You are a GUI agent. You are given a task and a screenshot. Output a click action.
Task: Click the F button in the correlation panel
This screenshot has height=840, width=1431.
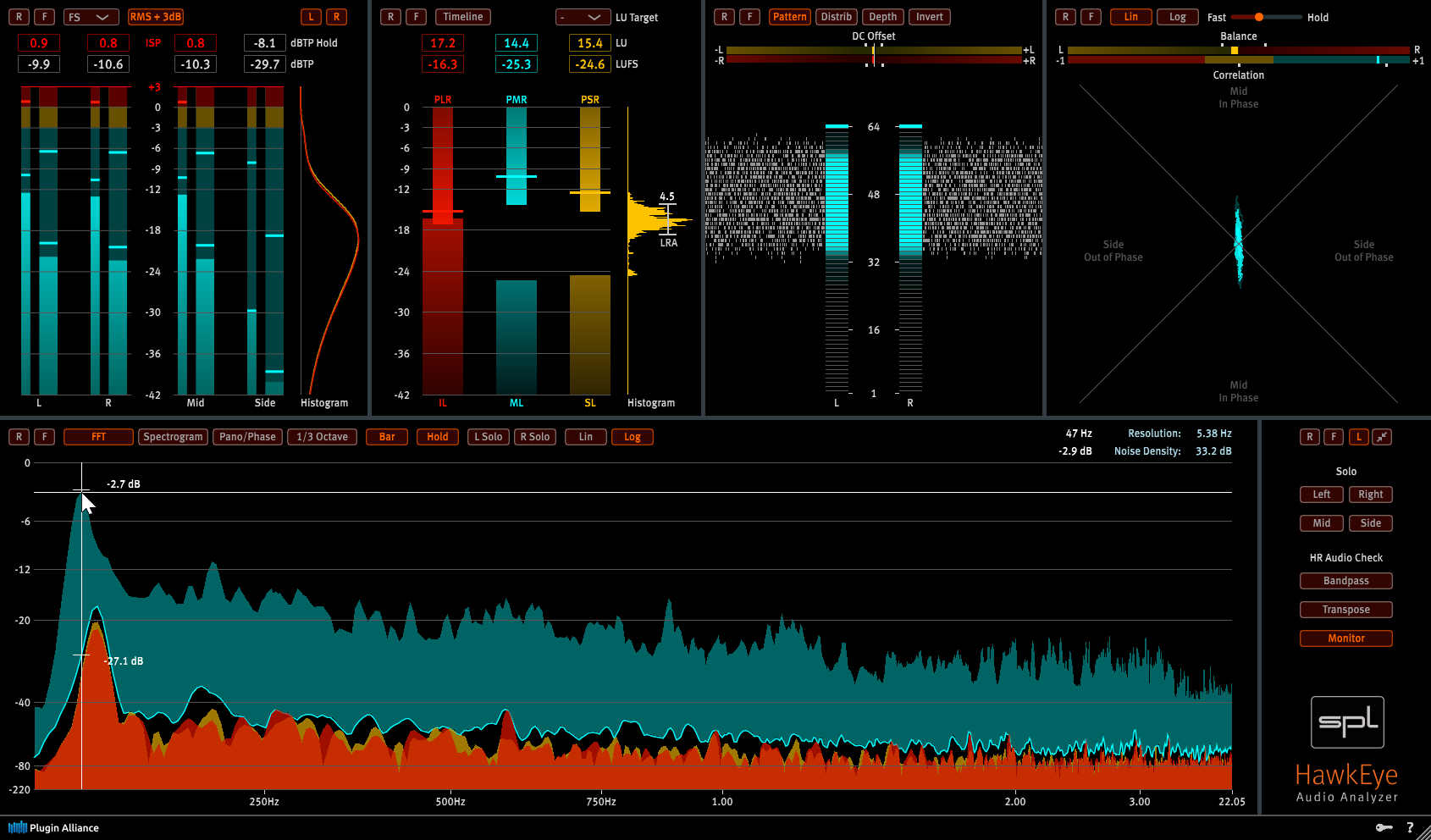tap(1091, 17)
